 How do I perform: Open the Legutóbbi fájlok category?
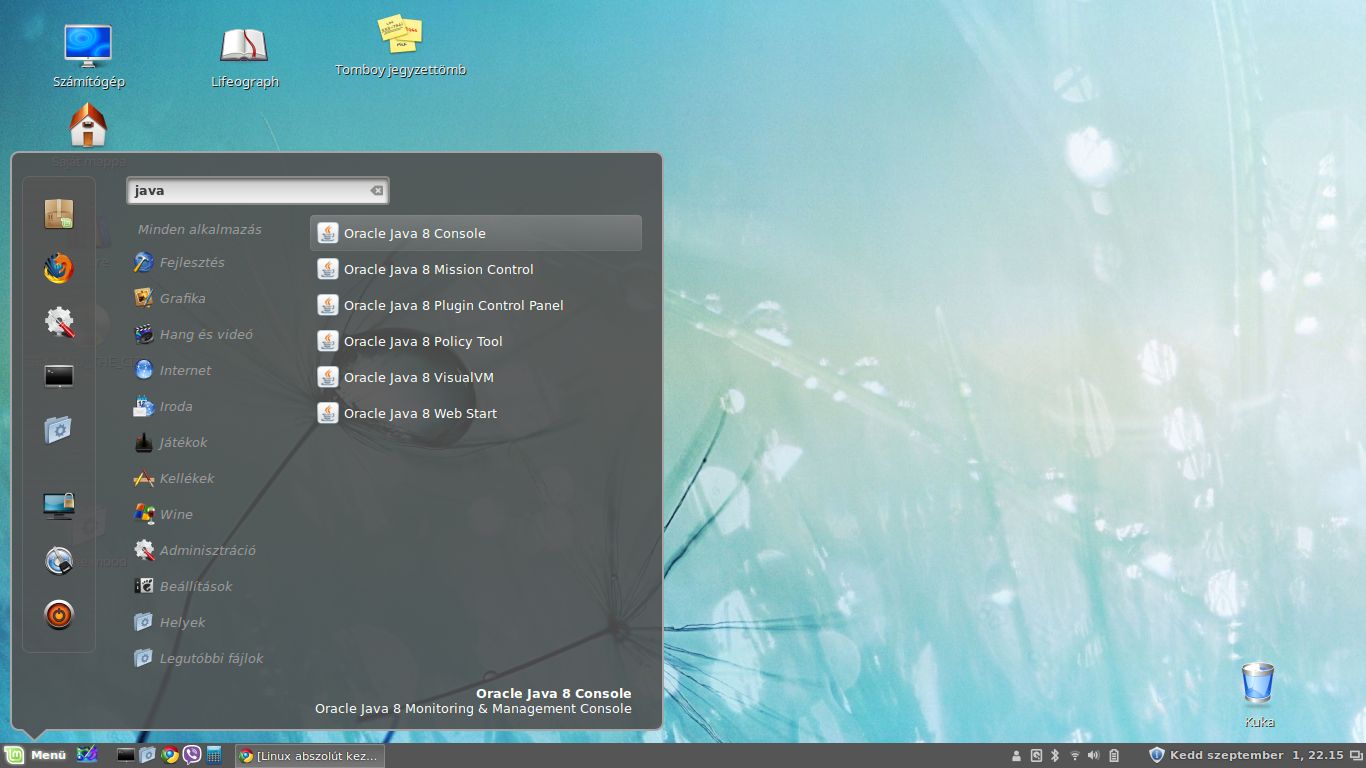(x=211, y=658)
